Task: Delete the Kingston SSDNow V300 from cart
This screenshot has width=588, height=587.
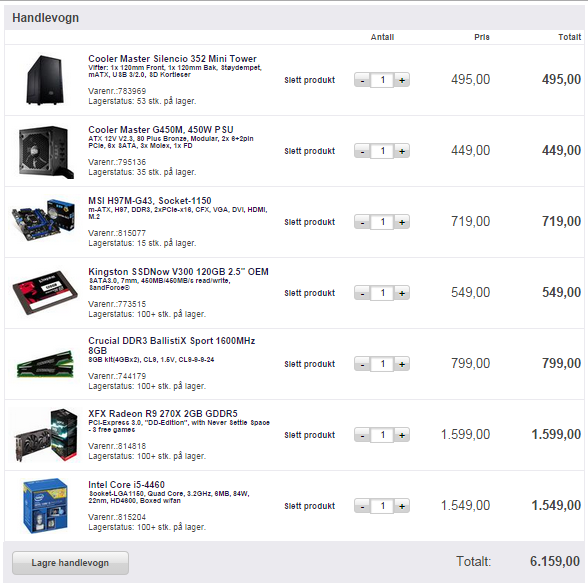Action: 309,293
